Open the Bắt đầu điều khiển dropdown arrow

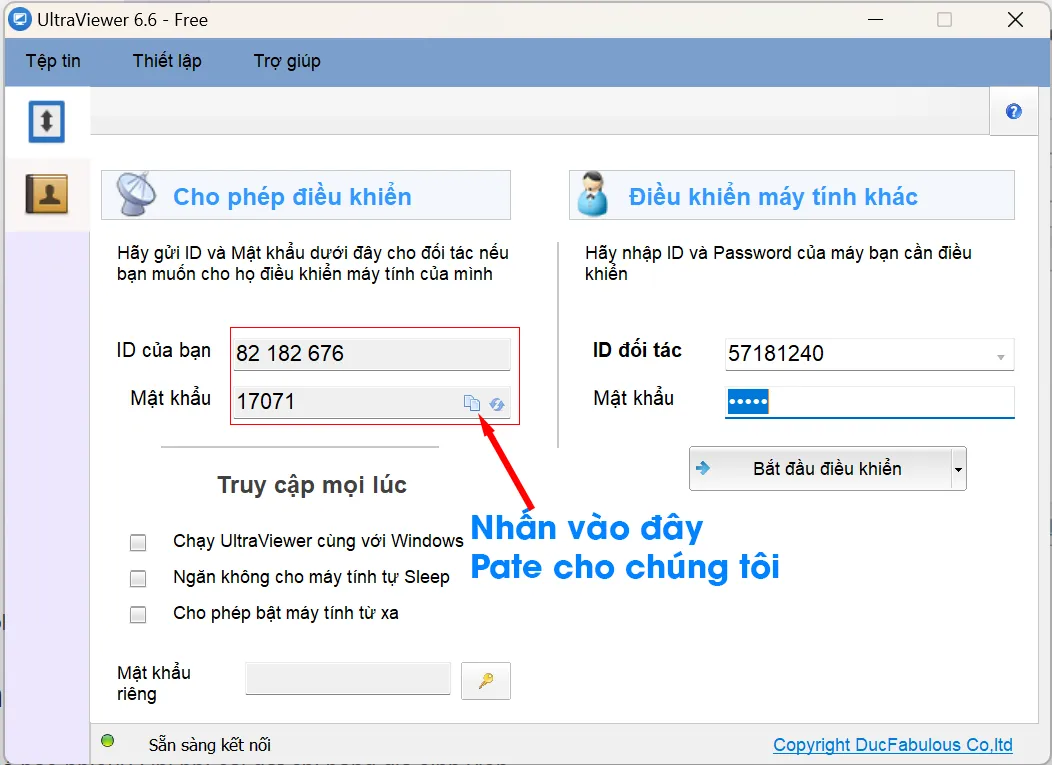pyautogui.click(x=959, y=468)
